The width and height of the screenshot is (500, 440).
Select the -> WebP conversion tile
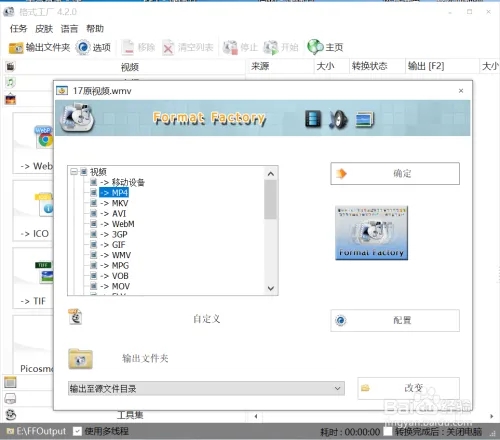coord(33,143)
